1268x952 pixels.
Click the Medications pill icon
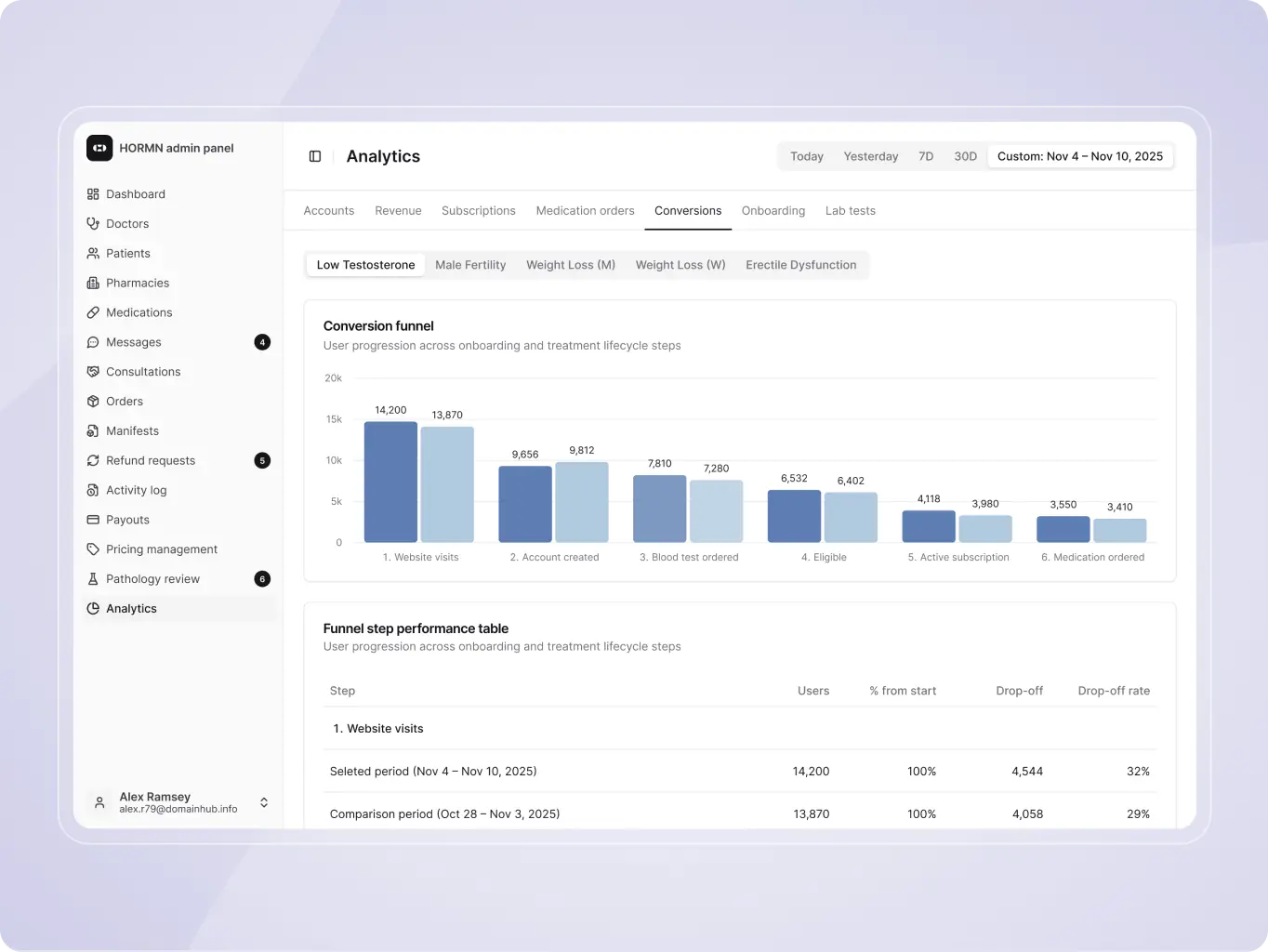[93, 312]
